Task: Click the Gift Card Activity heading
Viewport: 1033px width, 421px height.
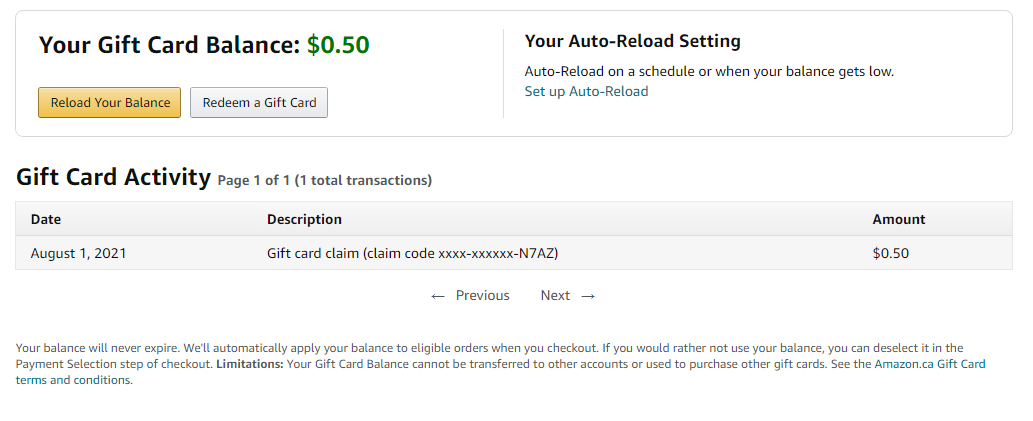Action: (113, 177)
